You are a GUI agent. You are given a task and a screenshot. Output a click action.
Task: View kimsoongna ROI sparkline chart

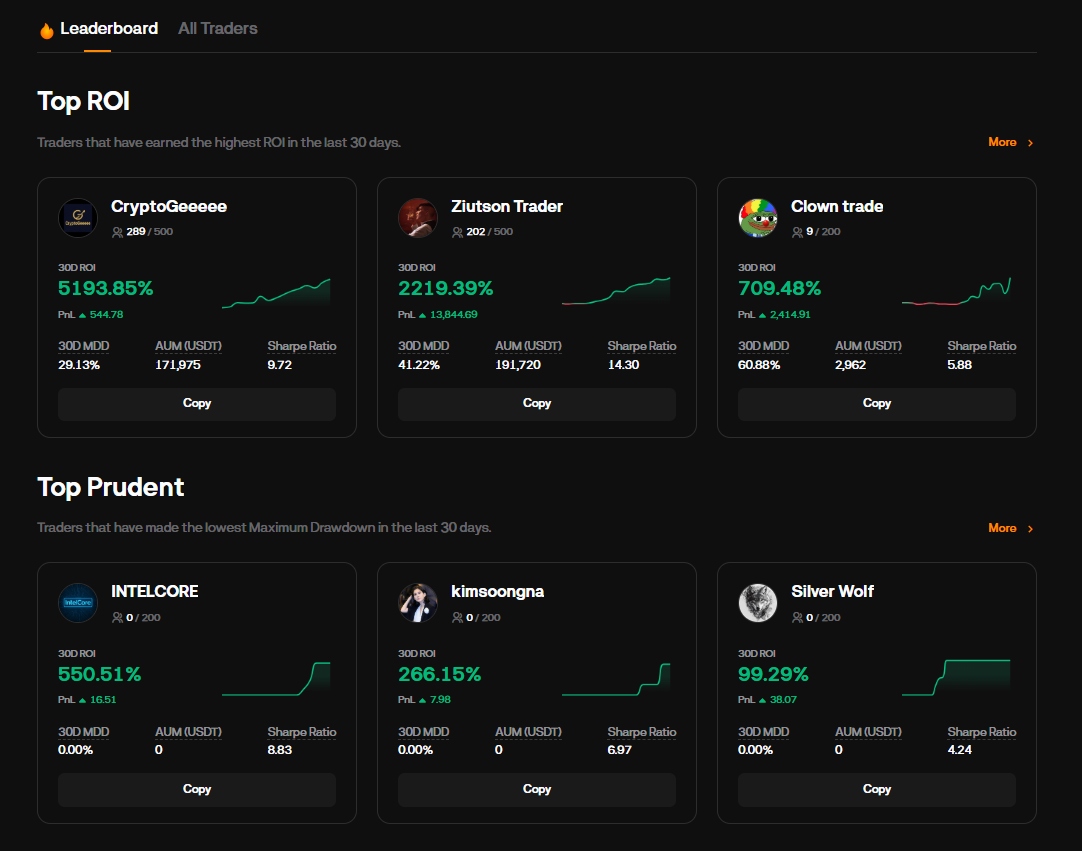click(x=616, y=678)
